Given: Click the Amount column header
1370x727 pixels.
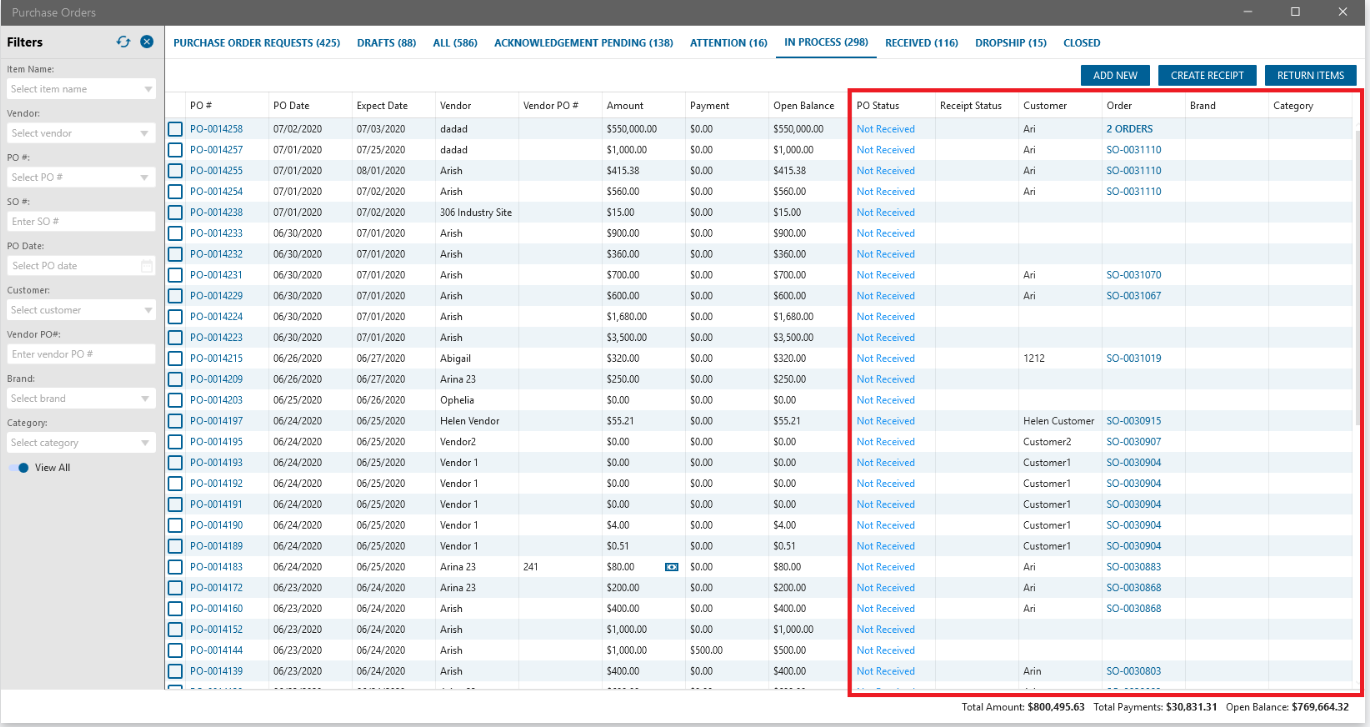Looking at the screenshot, I should coord(625,105).
